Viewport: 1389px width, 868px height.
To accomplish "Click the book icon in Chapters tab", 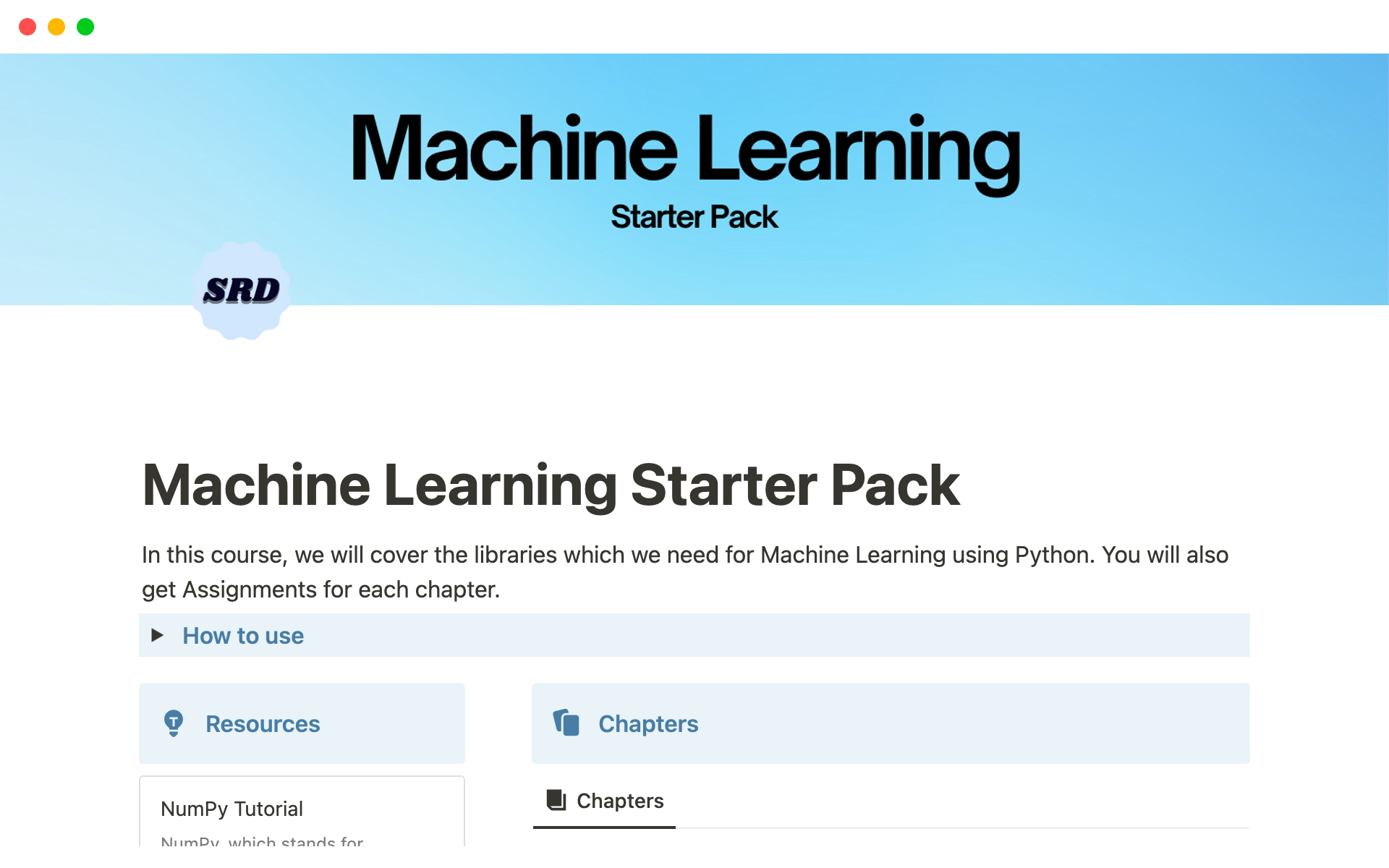I will coord(556,800).
